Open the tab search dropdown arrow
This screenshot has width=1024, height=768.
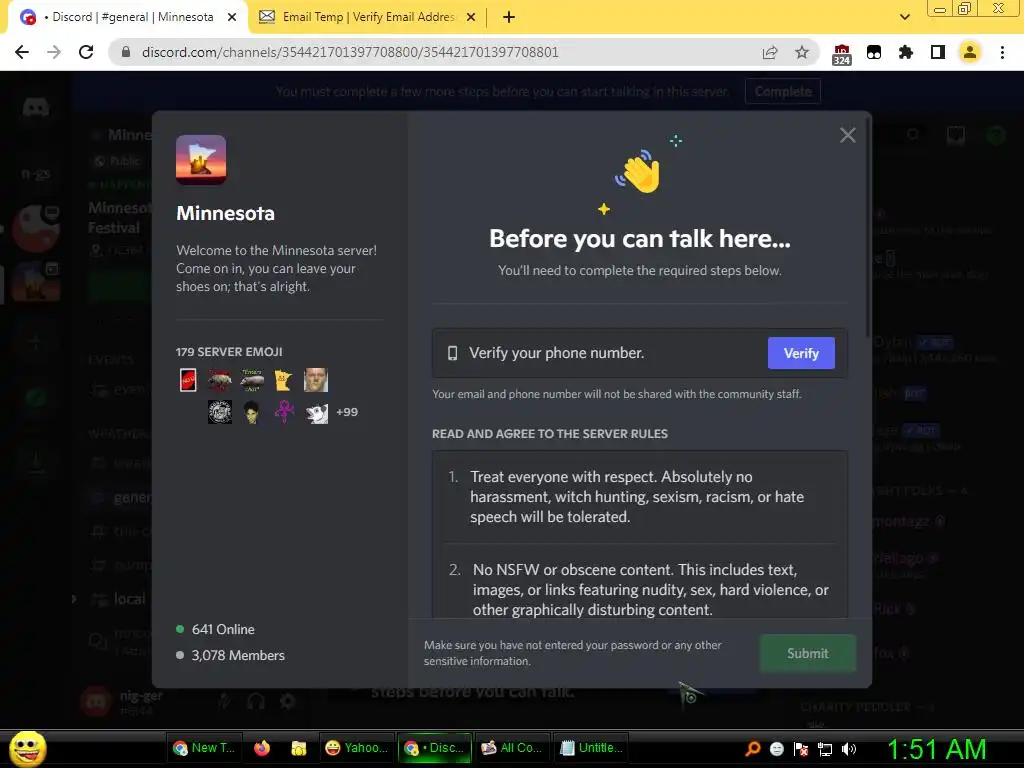pyautogui.click(x=904, y=18)
